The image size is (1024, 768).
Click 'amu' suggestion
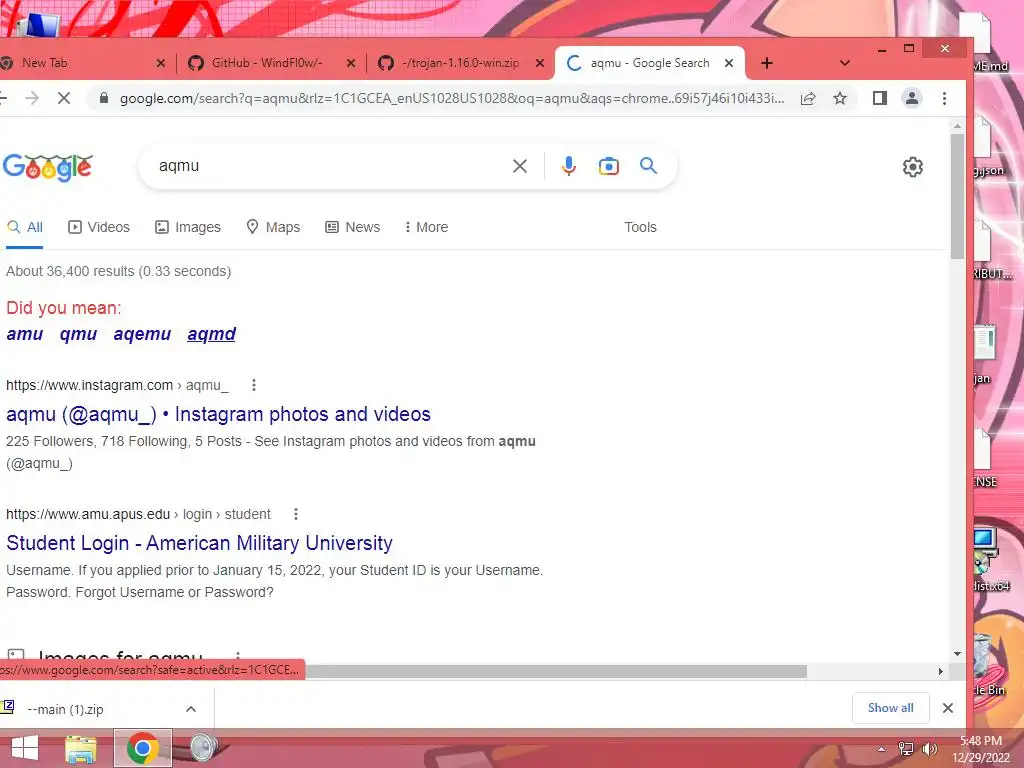pyautogui.click(x=25, y=334)
